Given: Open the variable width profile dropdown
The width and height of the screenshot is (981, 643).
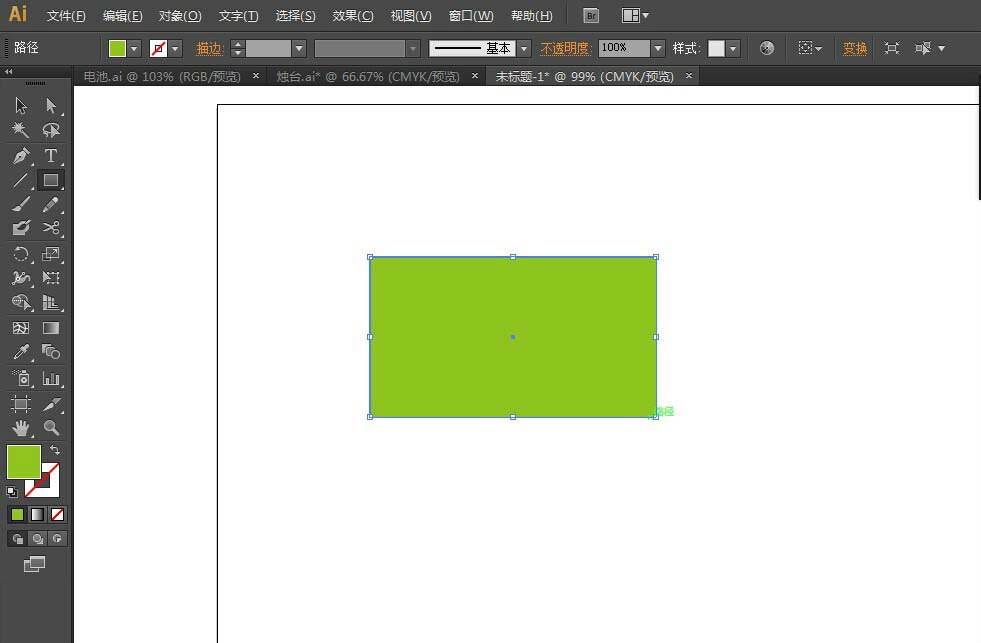Looking at the screenshot, I should (413, 47).
